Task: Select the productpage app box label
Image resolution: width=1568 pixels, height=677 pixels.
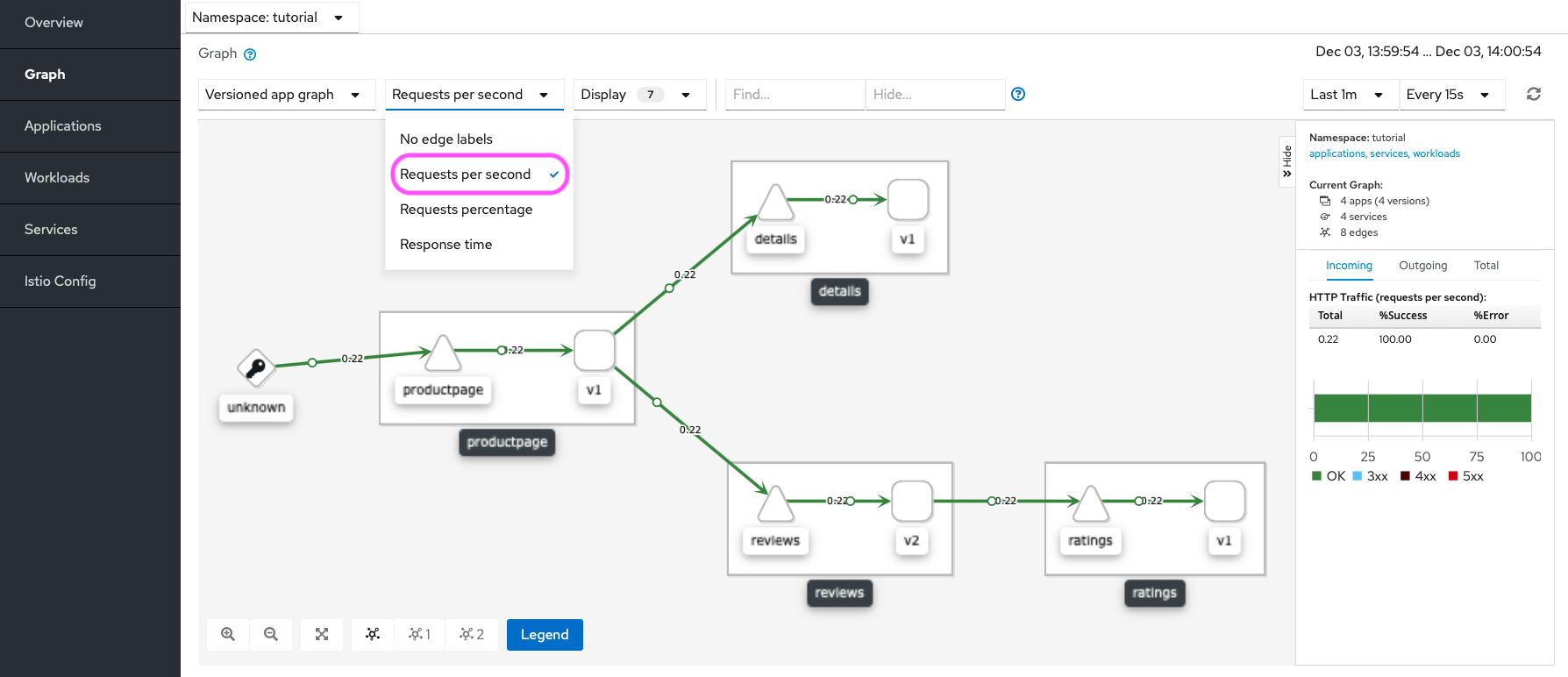Action: pos(507,442)
